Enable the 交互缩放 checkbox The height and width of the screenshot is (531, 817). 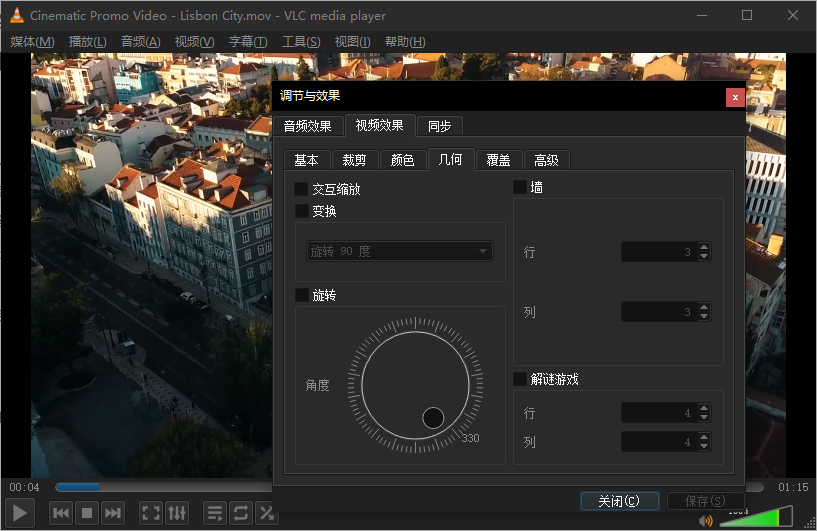click(301, 188)
